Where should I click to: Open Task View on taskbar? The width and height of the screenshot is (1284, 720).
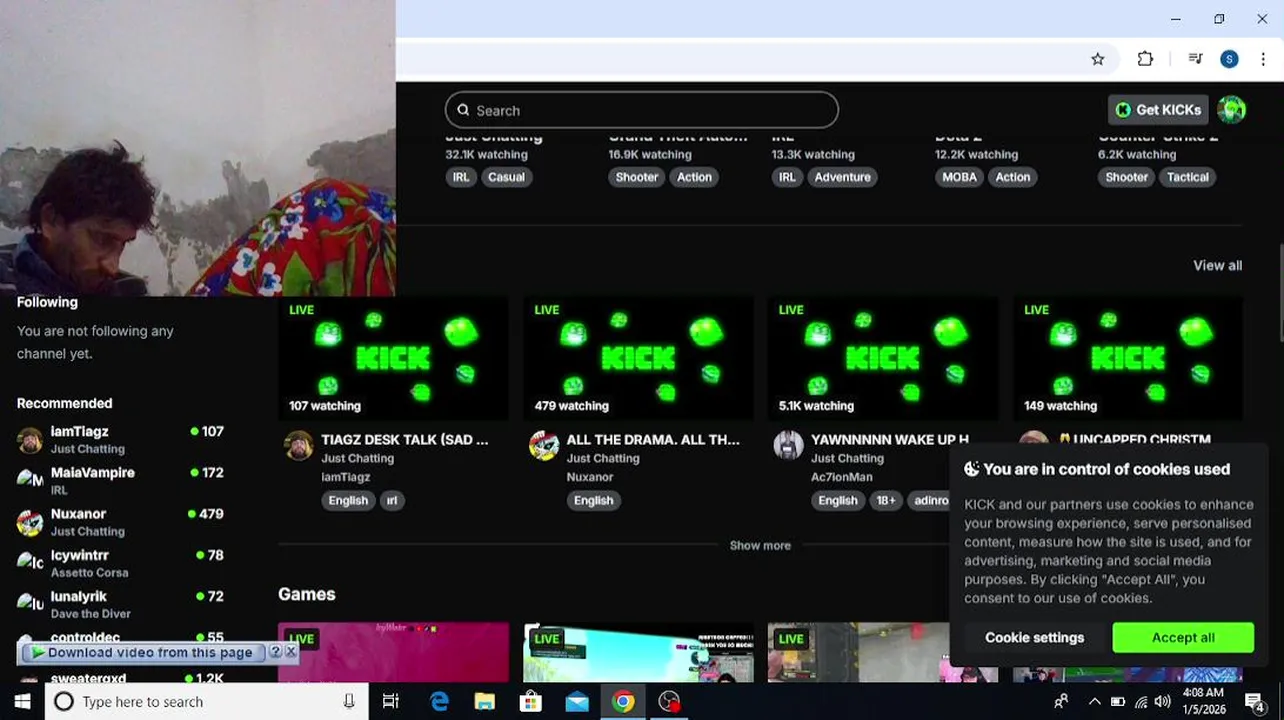[x=390, y=701]
